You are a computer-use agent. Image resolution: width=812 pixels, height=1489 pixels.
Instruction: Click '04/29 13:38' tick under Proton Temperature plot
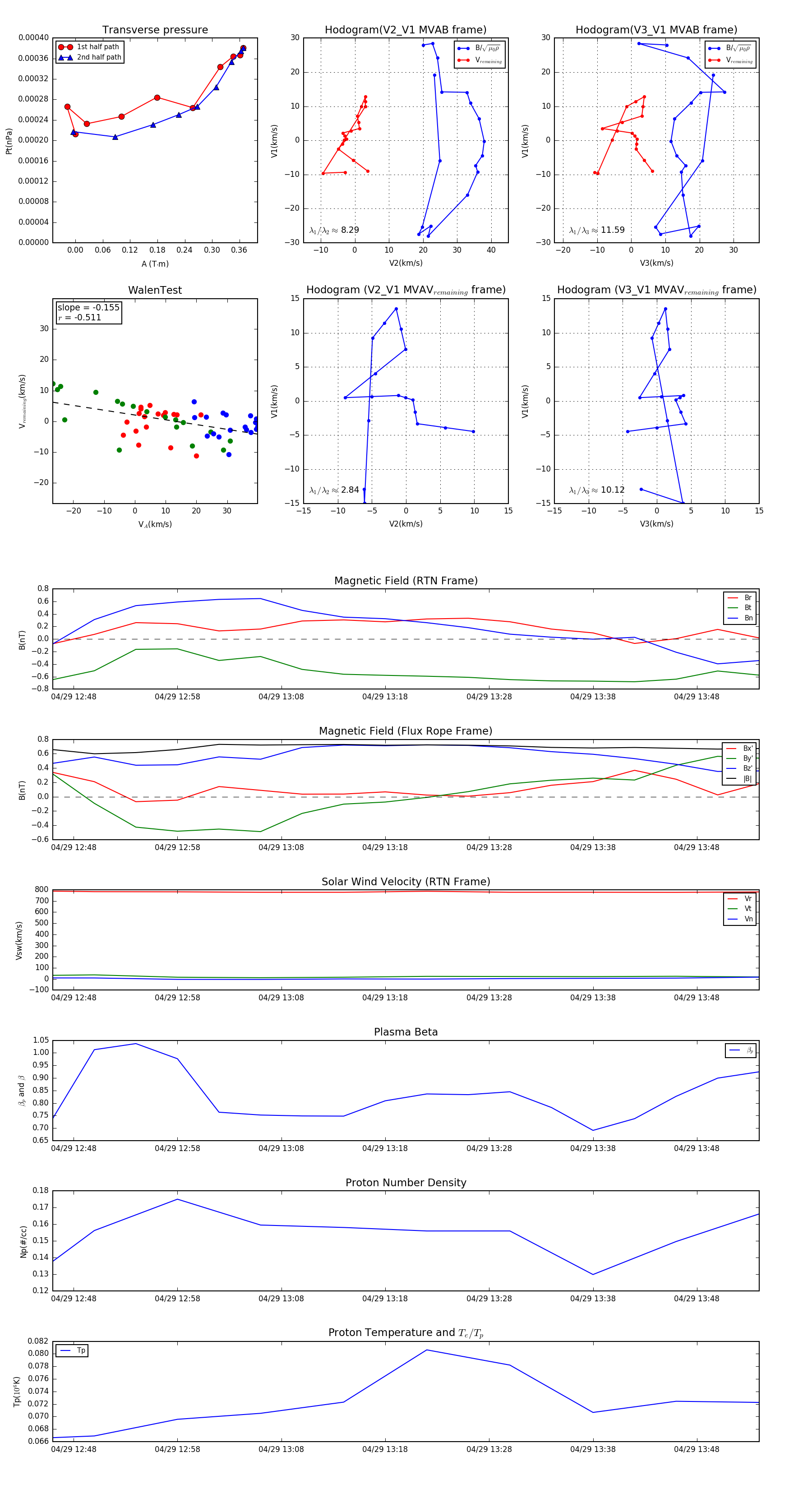click(x=593, y=1449)
